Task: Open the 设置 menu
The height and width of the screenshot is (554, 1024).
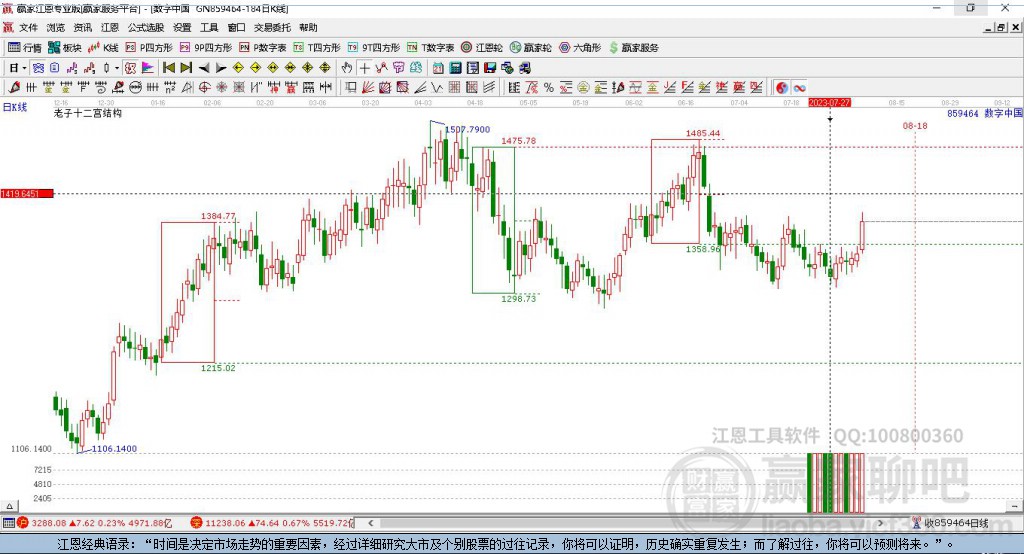Action: click(182, 27)
